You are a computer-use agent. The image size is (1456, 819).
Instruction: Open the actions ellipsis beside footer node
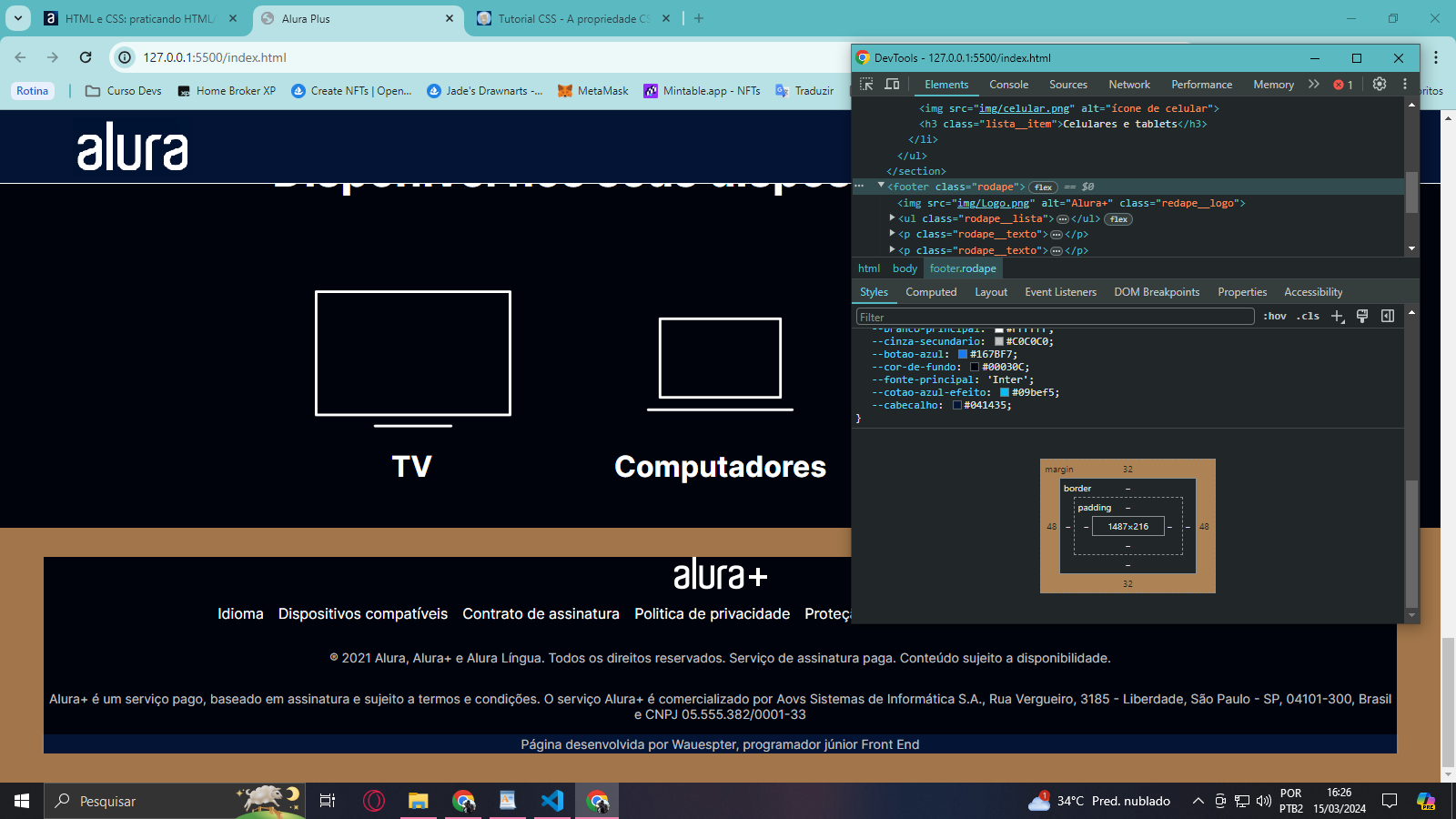click(x=858, y=186)
